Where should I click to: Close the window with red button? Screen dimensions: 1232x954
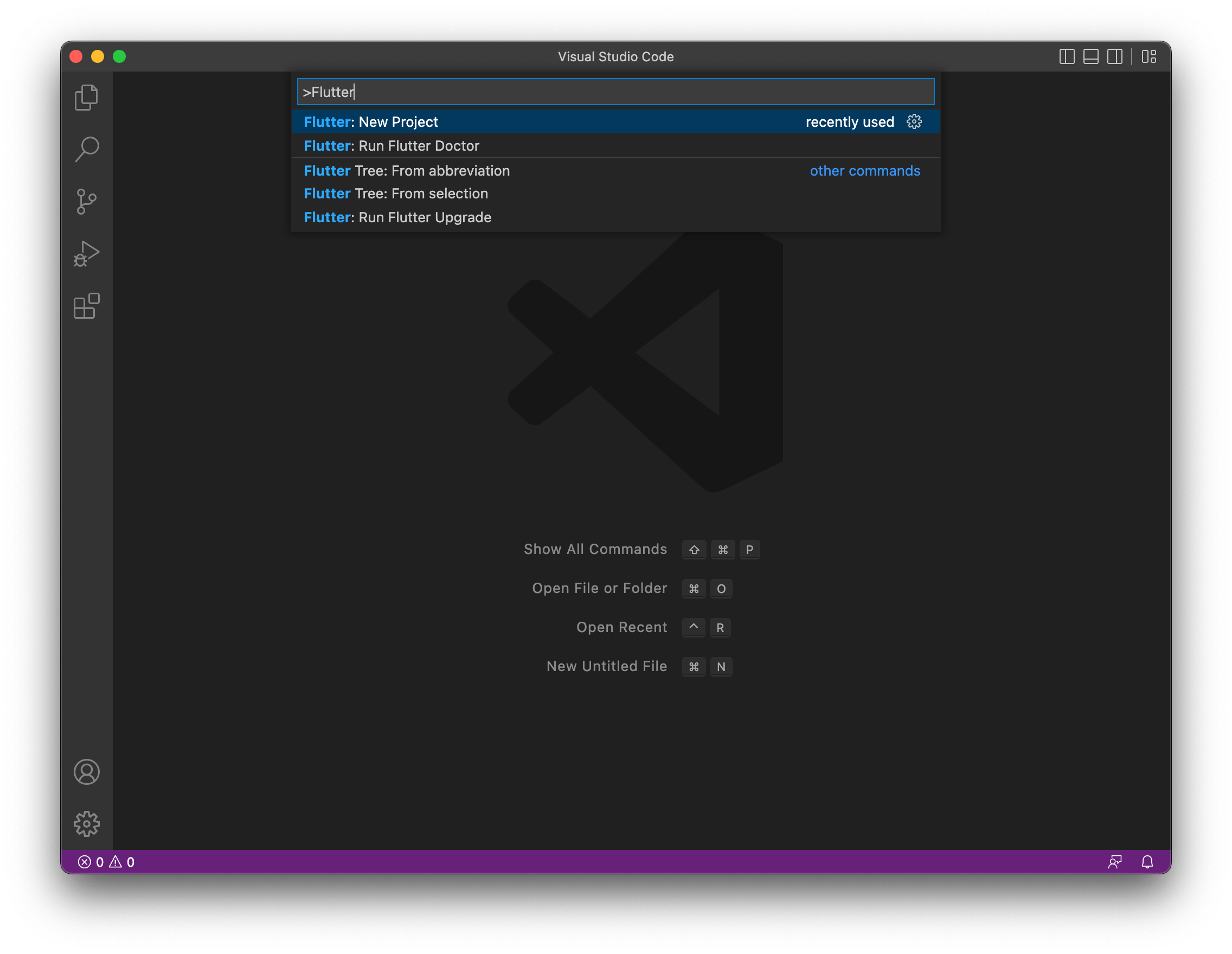coord(76,56)
